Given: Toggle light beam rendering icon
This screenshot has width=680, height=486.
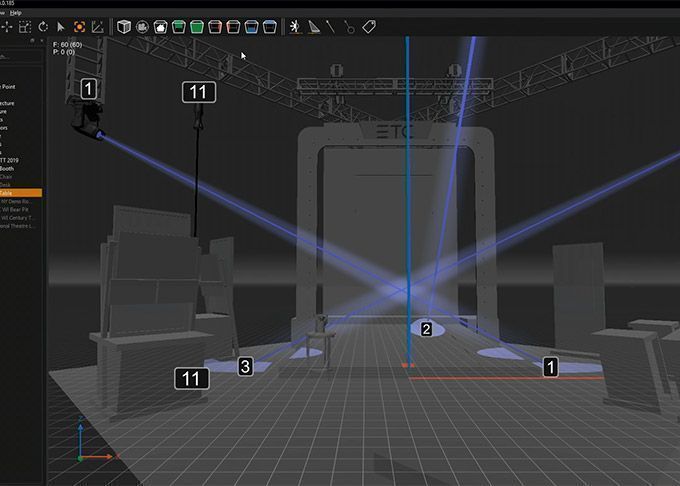Looking at the screenshot, I should click(295, 27).
